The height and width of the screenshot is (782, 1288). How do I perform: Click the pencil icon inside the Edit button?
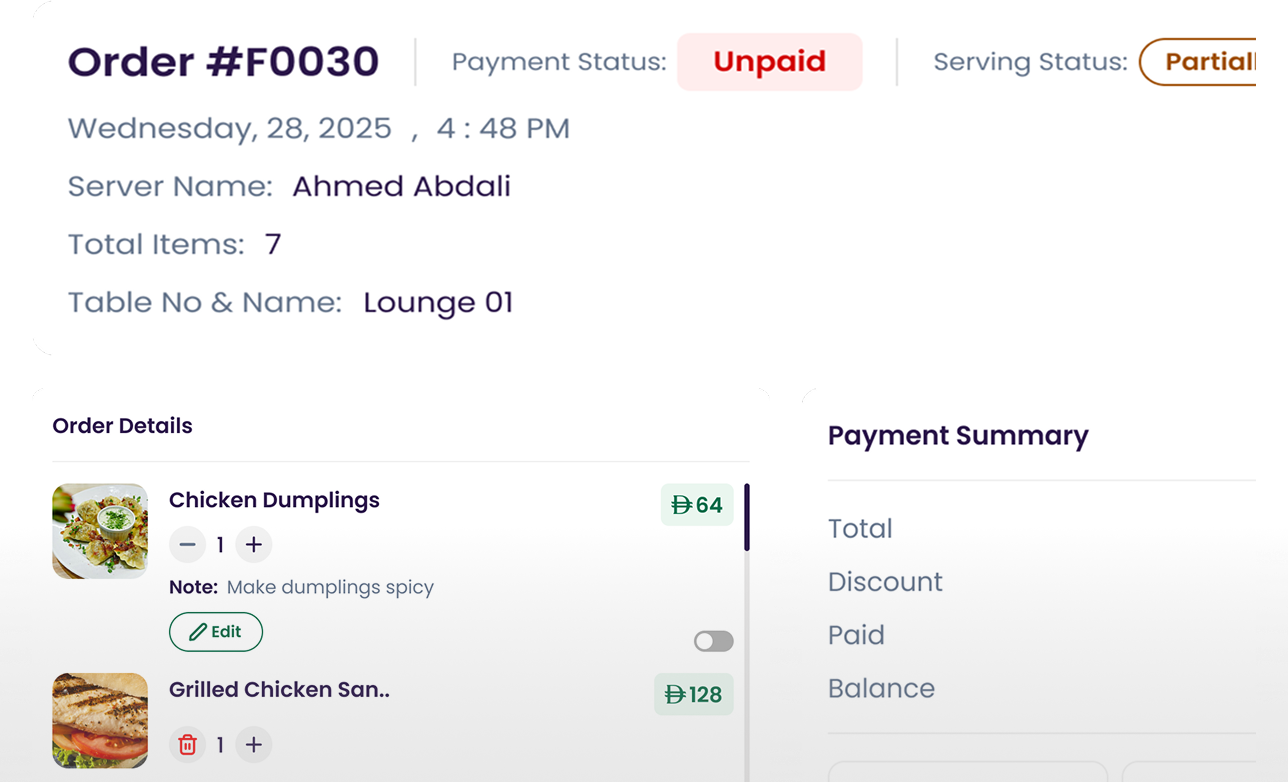pyautogui.click(x=199, y=631)
